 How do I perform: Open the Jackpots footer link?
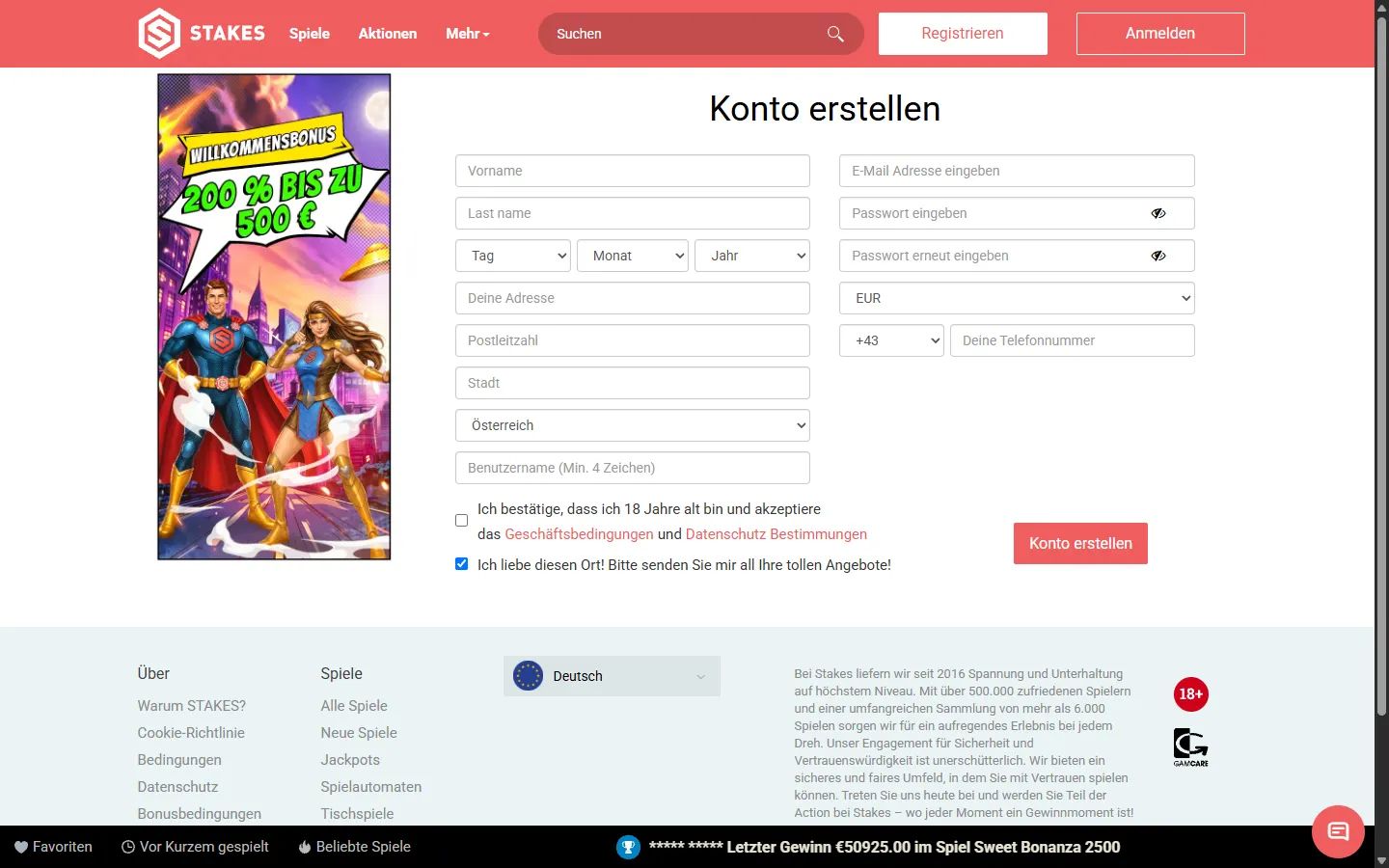pos(350,760)
